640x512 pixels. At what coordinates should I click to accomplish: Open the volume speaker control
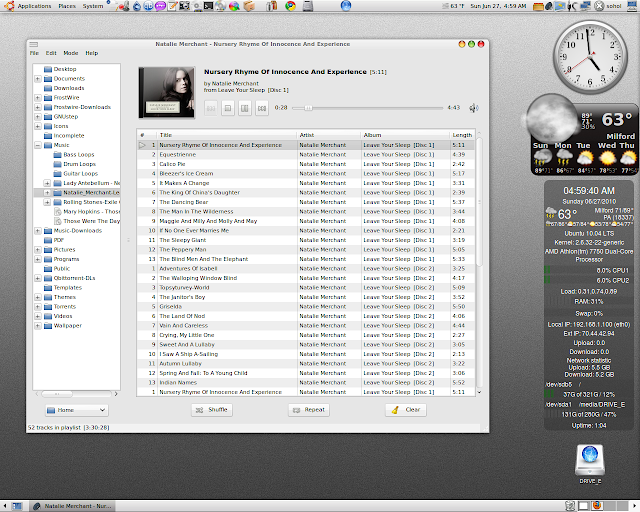pos(473,108)
